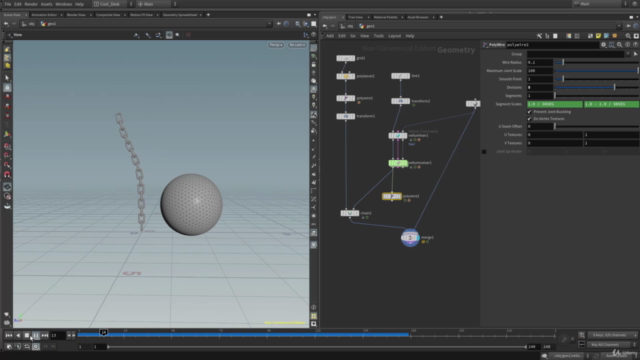640x360 pixels.
Task: Add a sticky note in network editor
Action: coord(598,36)
